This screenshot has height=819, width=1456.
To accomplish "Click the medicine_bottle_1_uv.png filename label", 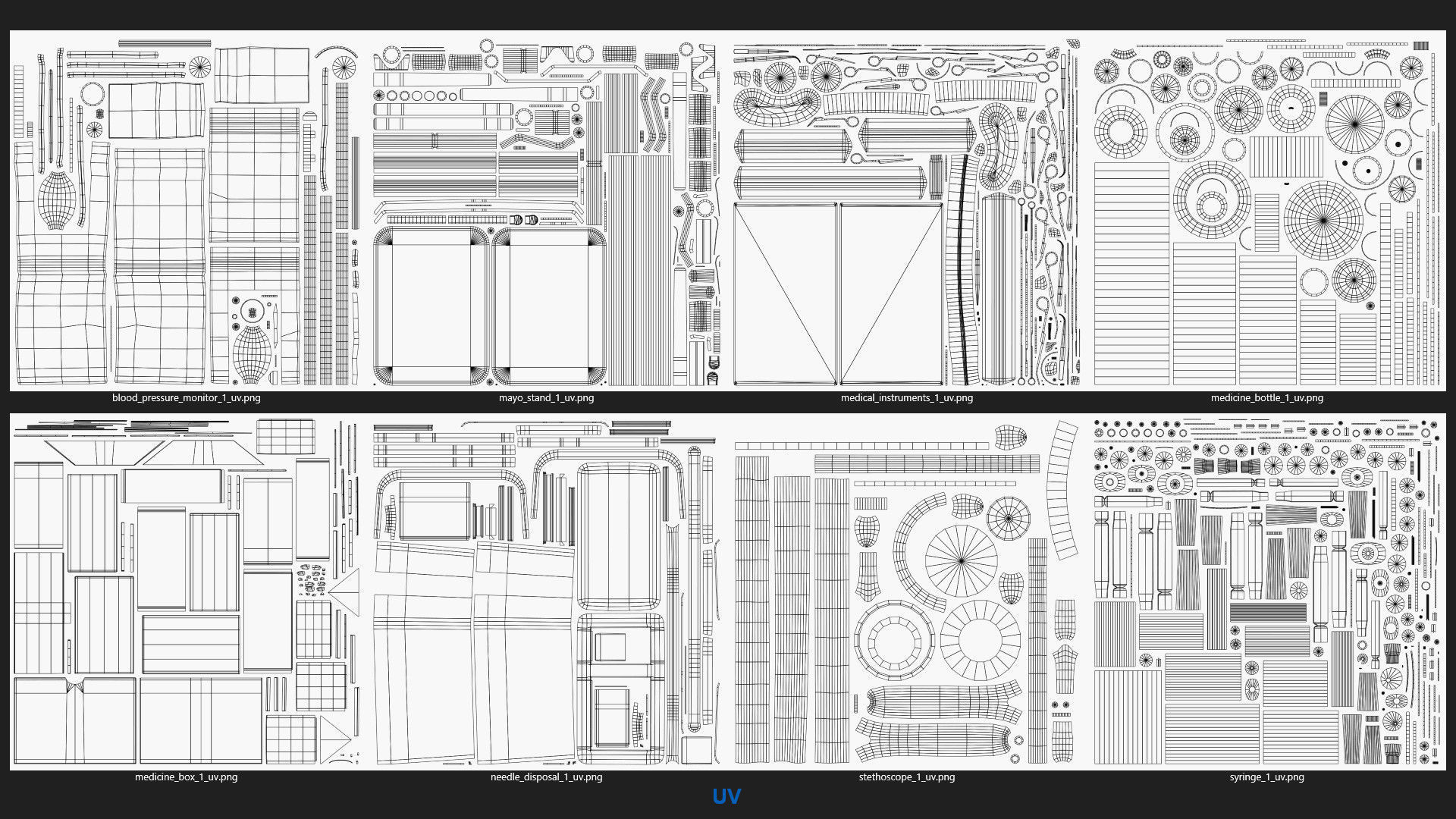I will point(1266,398).
